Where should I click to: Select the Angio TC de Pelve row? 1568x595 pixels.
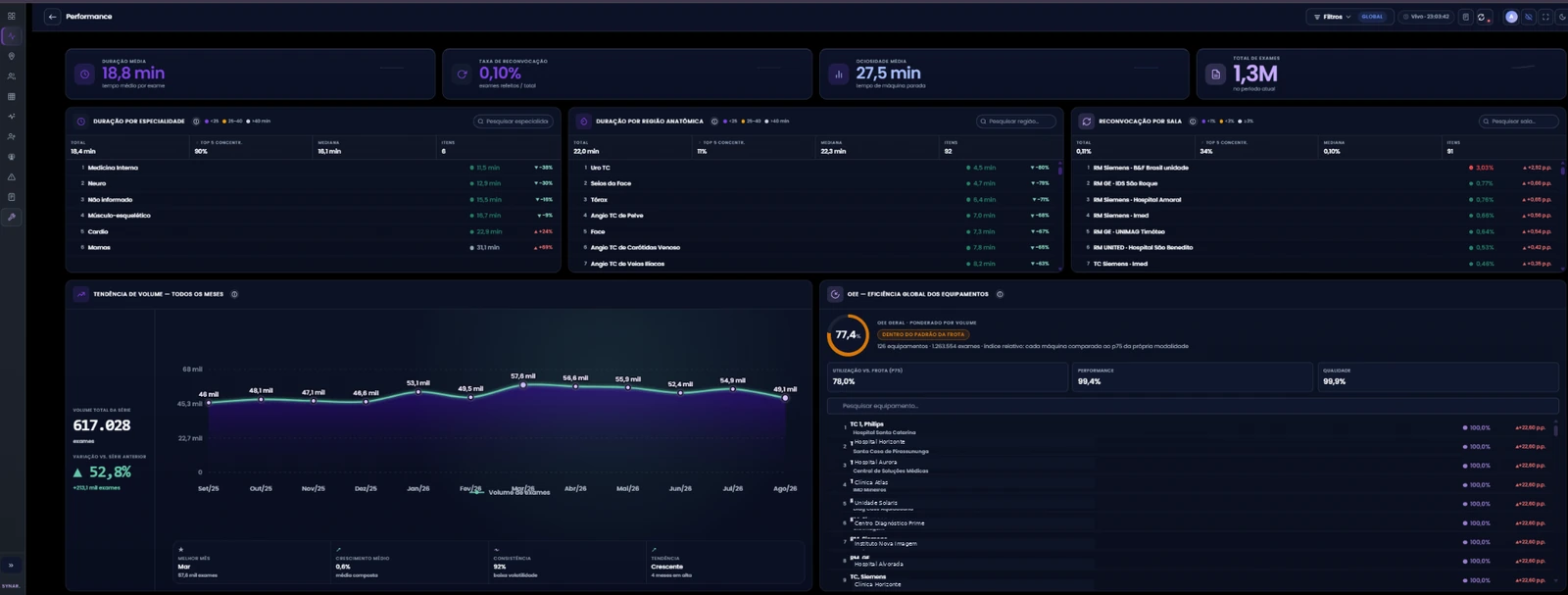[x=813, y=216]
